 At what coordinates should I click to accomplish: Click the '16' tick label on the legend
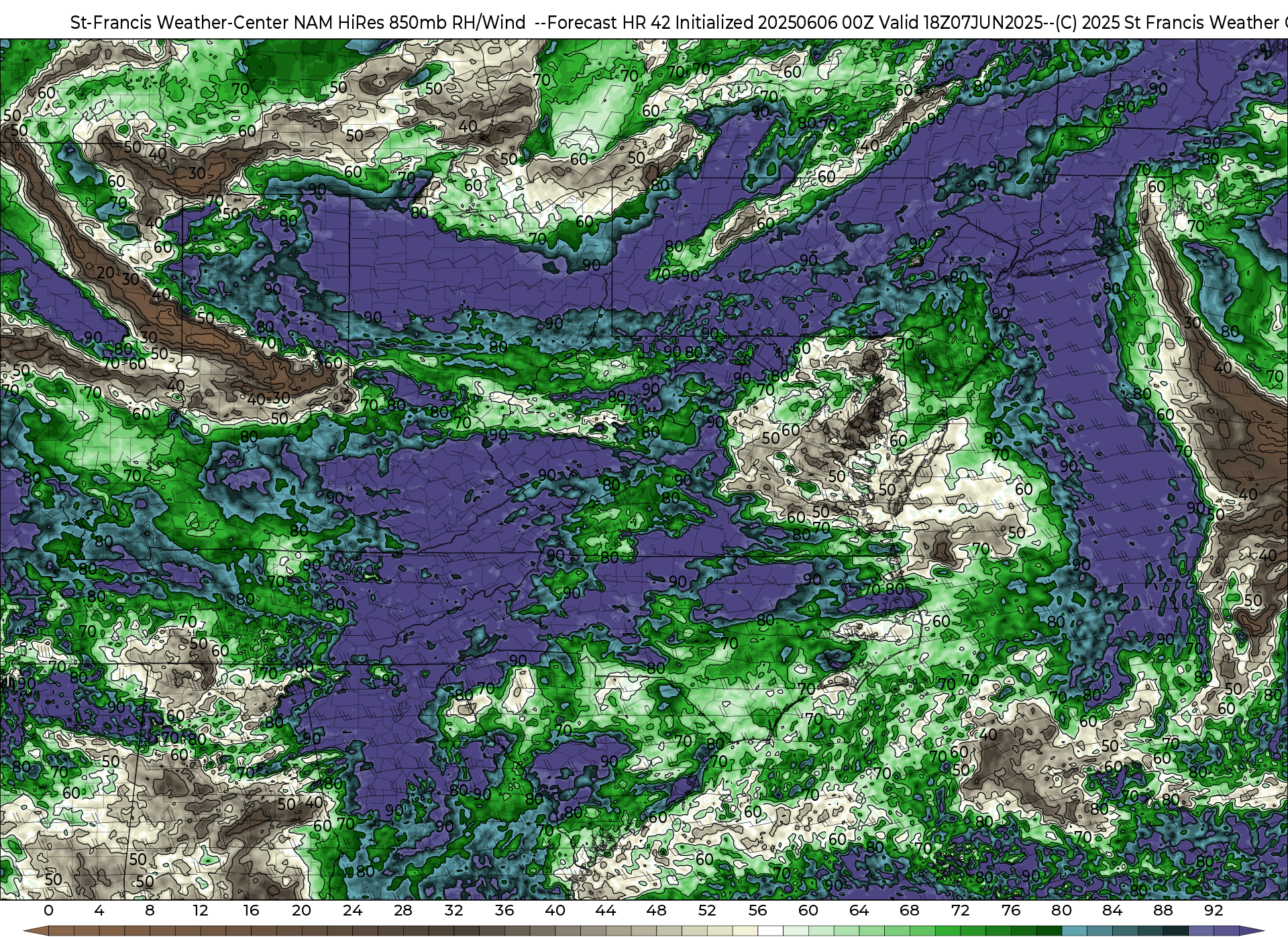coord(251,910)
